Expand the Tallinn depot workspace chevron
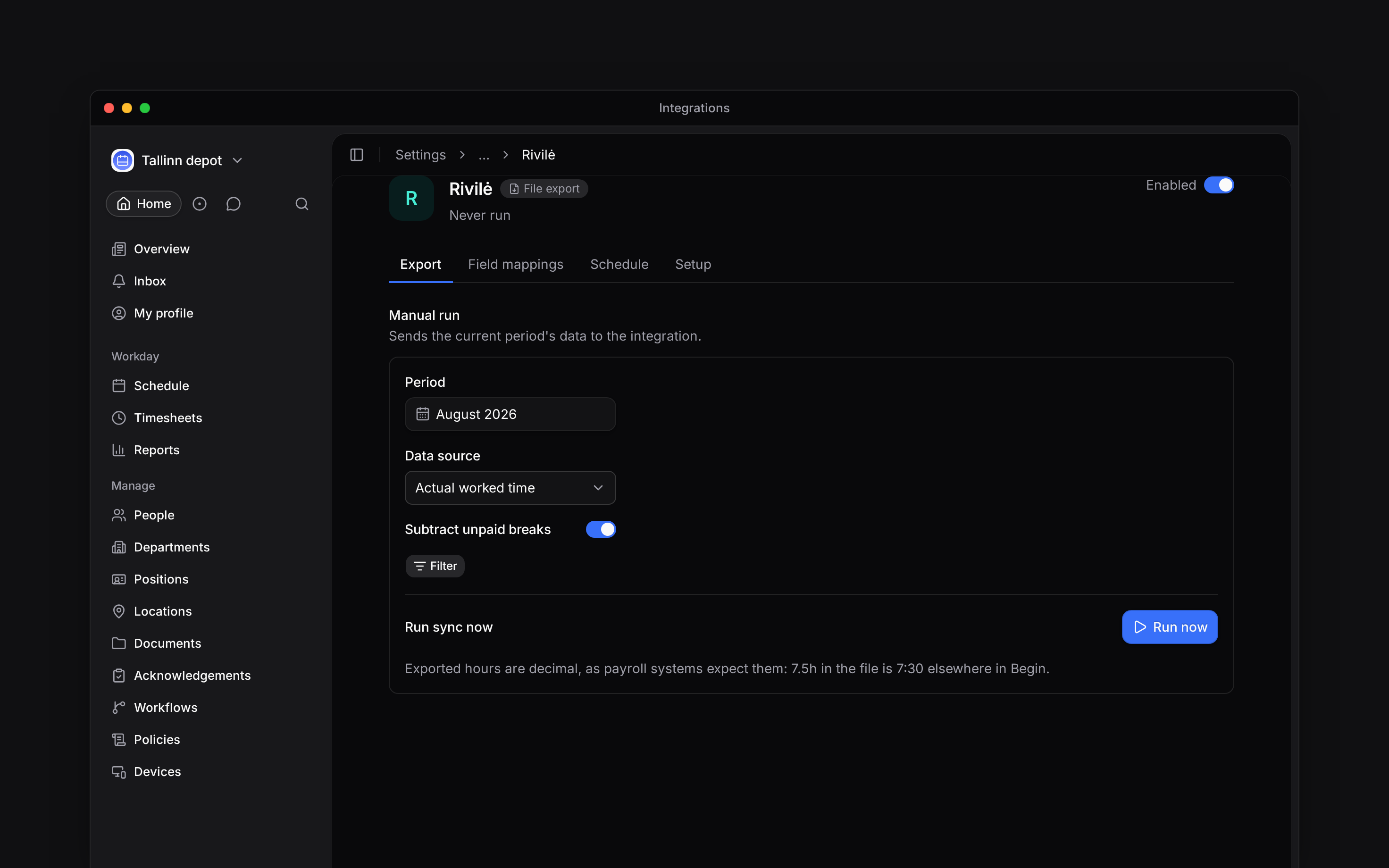The width and height of the screenshot is (1389, 868). click(238, 161)
